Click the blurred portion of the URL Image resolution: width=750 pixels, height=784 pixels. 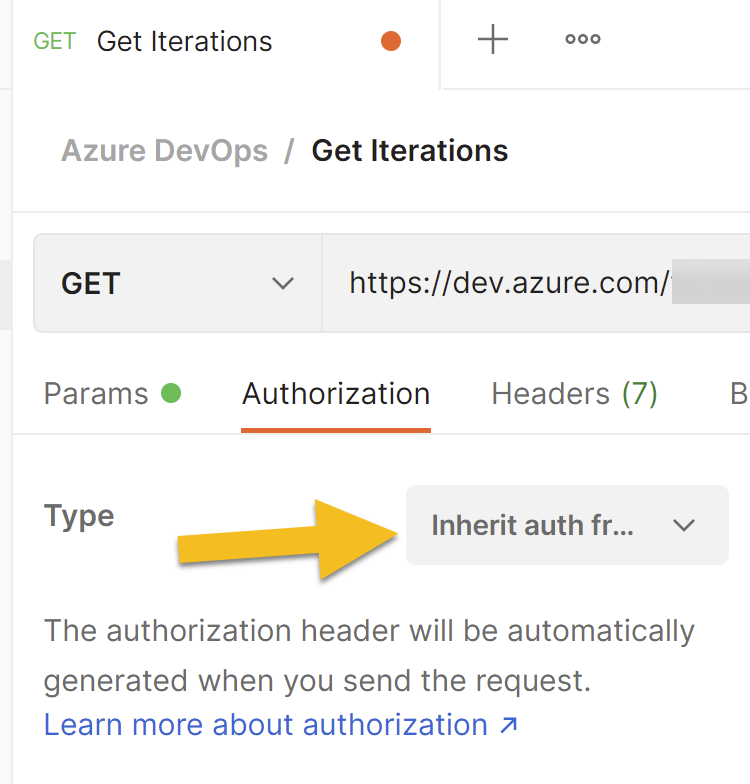(x=710, y=284)
